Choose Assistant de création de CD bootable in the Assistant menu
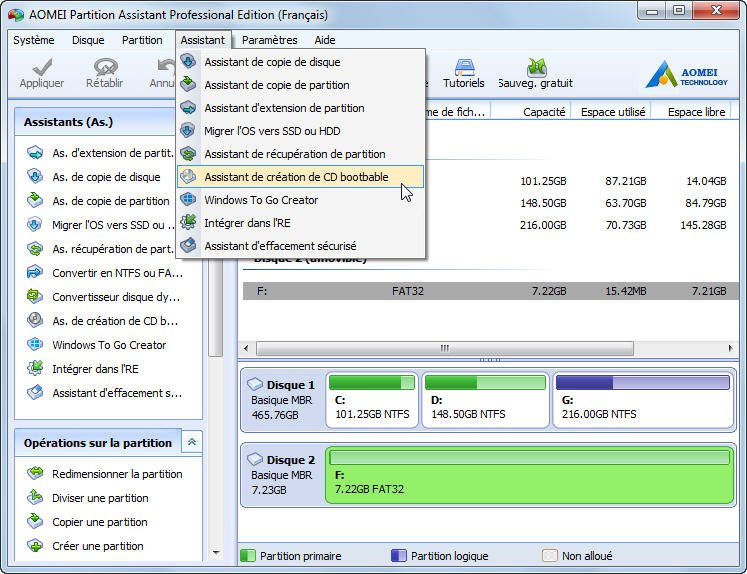 tap(301, 177)
